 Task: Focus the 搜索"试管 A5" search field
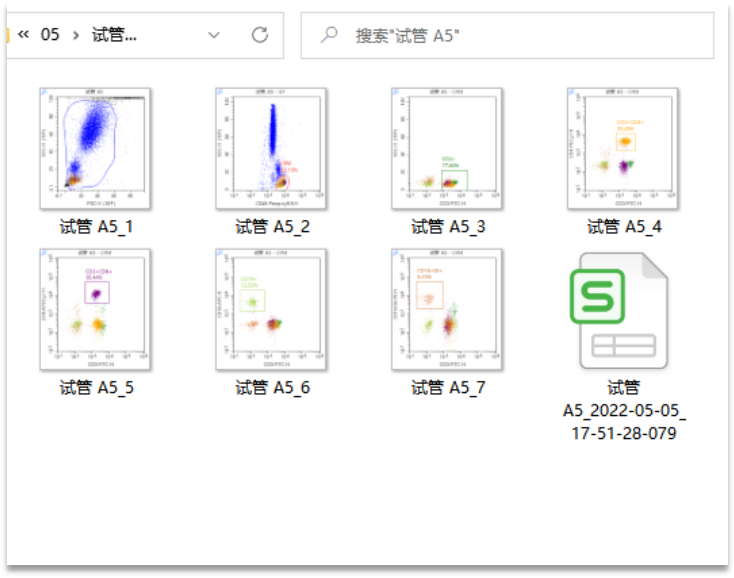pos(520,35)
